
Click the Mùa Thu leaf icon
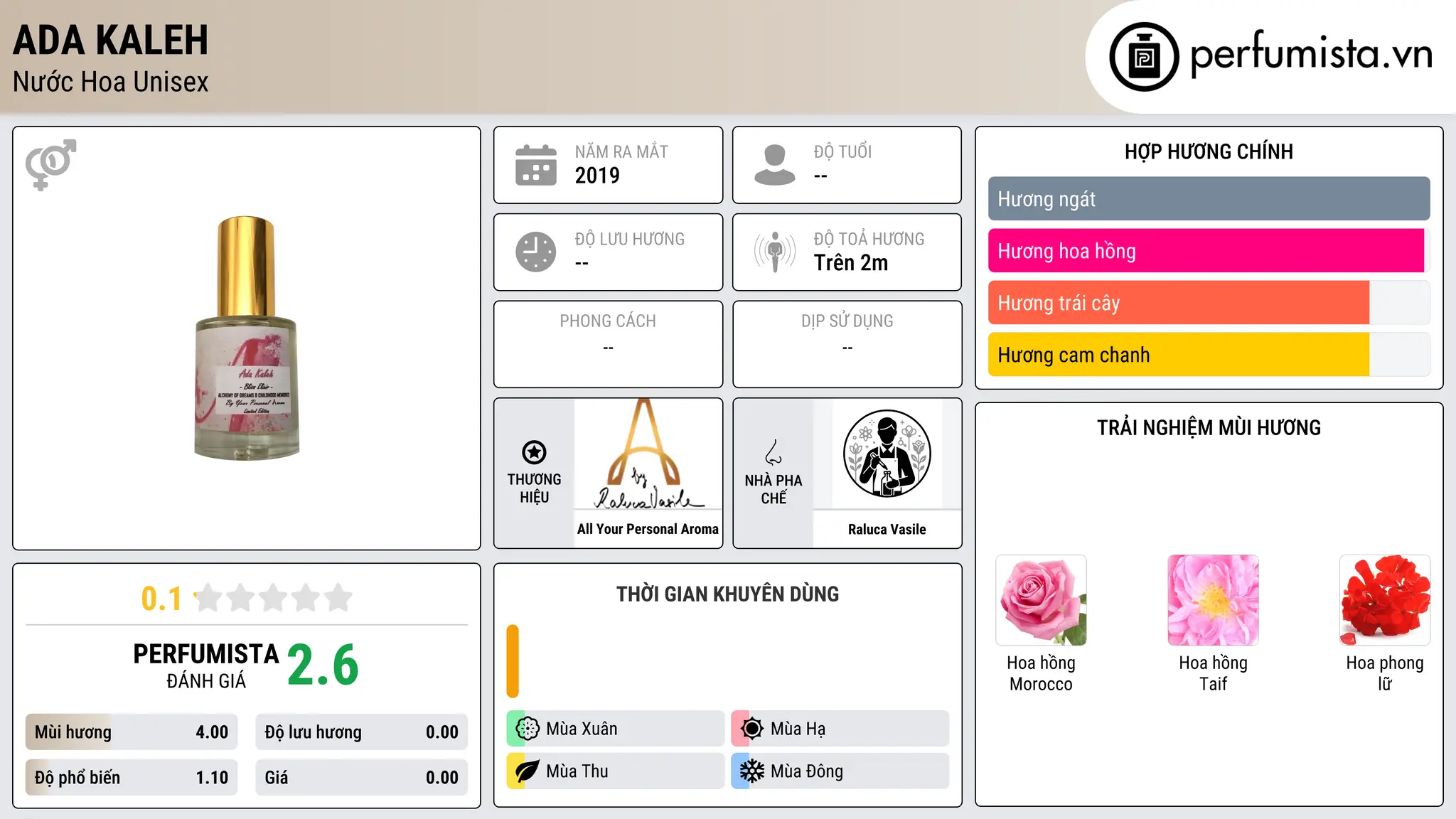[x=528, y=771]
